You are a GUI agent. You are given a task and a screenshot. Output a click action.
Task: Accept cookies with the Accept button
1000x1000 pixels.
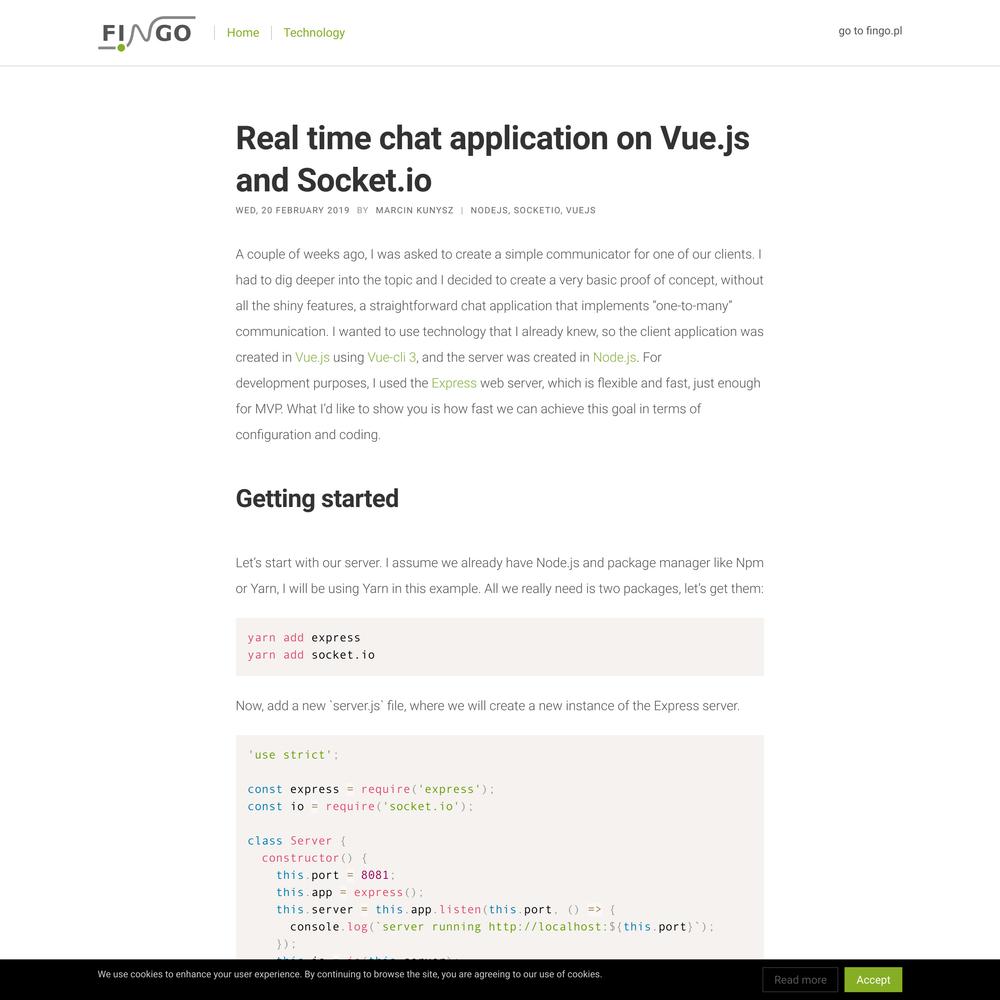(x=873, y=980)
